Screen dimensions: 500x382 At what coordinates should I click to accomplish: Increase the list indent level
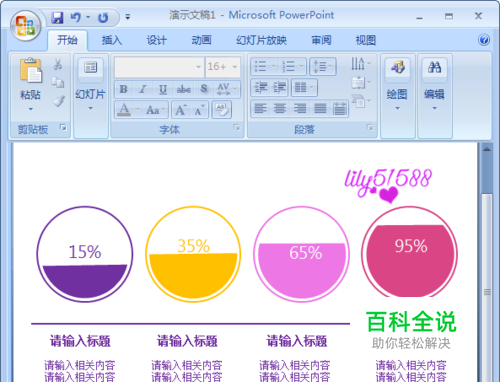coord(279,88)
